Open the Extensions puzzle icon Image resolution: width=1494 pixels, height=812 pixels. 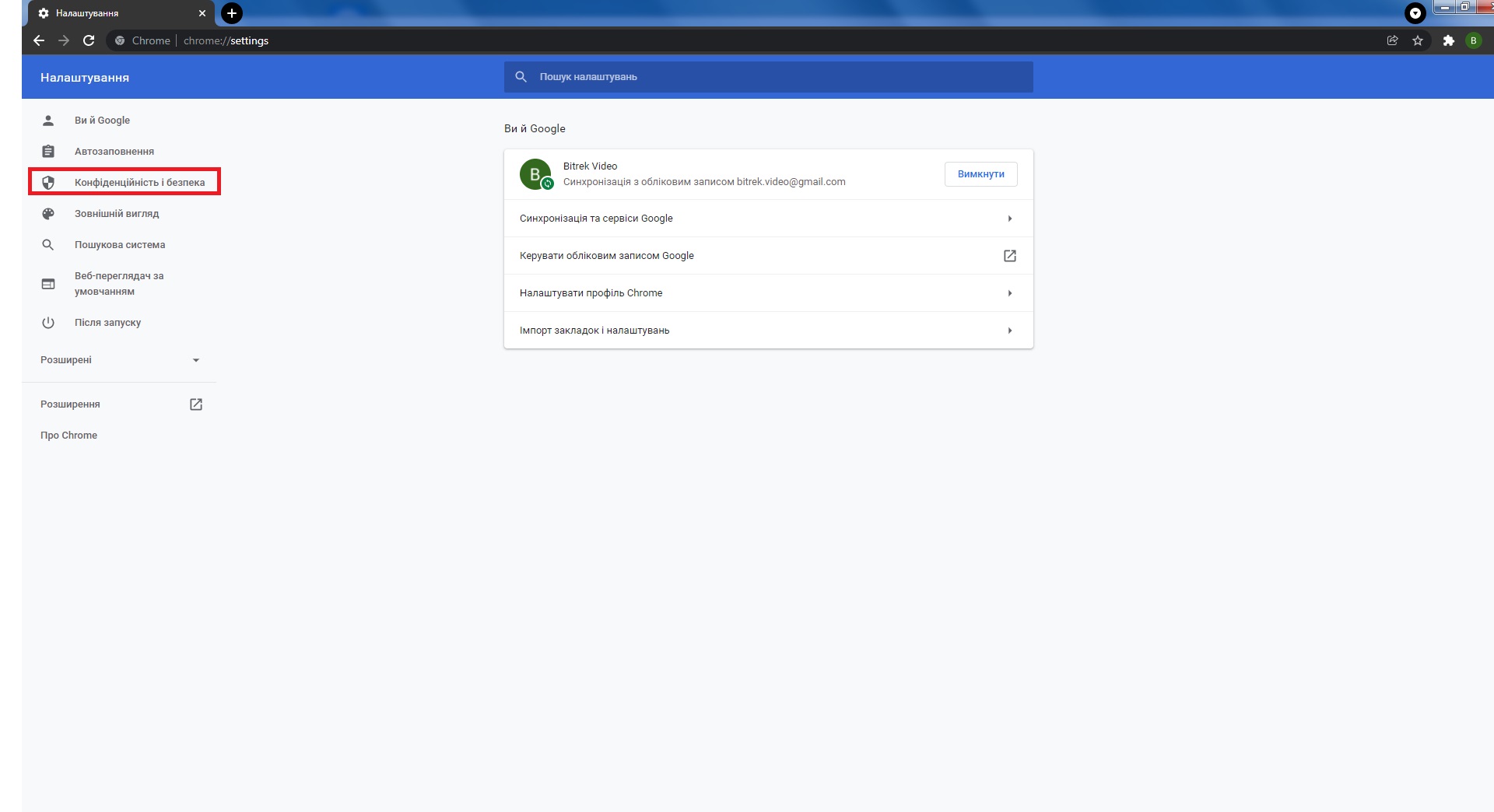[1448, 40]
